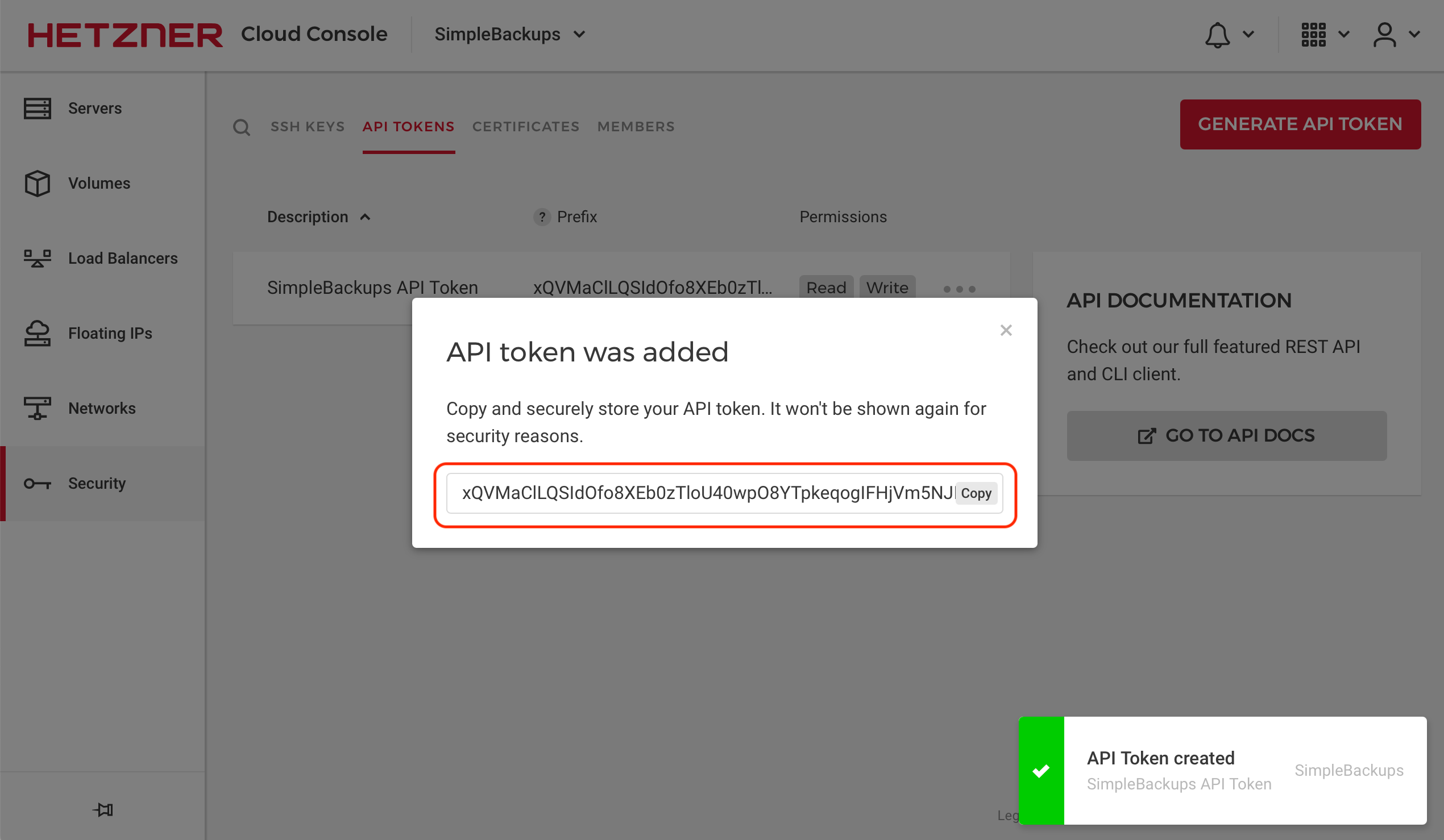Open the Networks section
Viewport: 1444px width, 840px height.
101,408
